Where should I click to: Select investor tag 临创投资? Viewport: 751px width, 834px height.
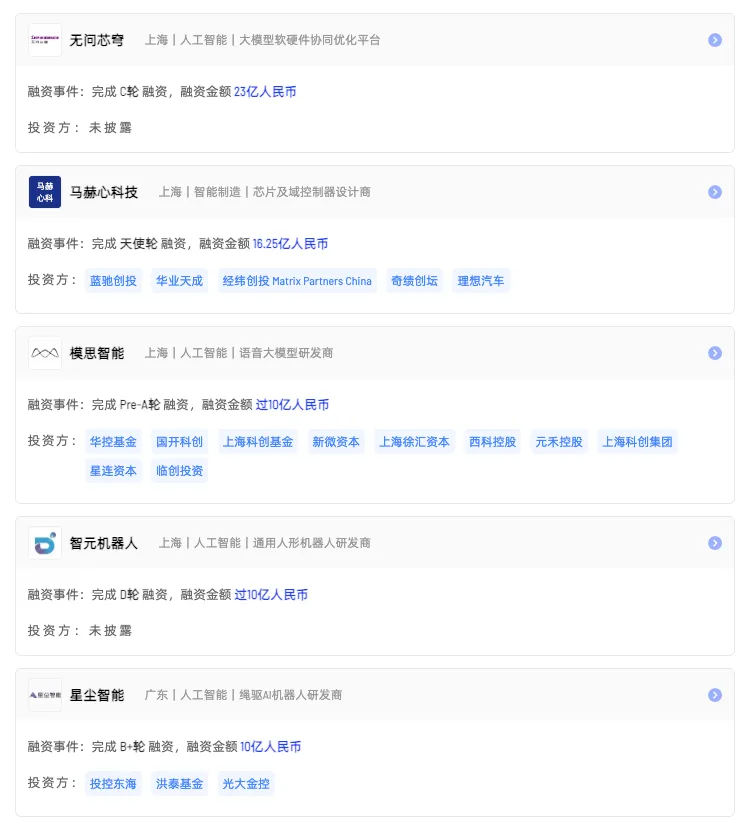point(180,471)
